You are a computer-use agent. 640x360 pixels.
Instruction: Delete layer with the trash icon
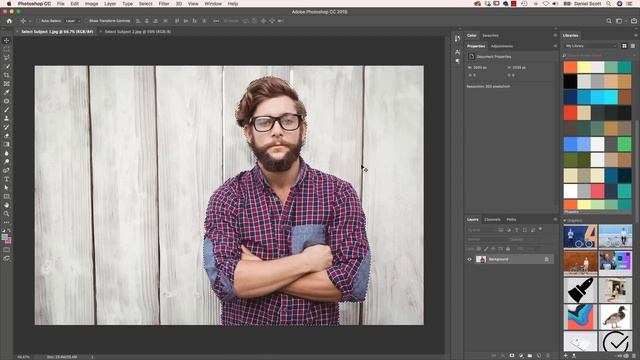(548, 356)
